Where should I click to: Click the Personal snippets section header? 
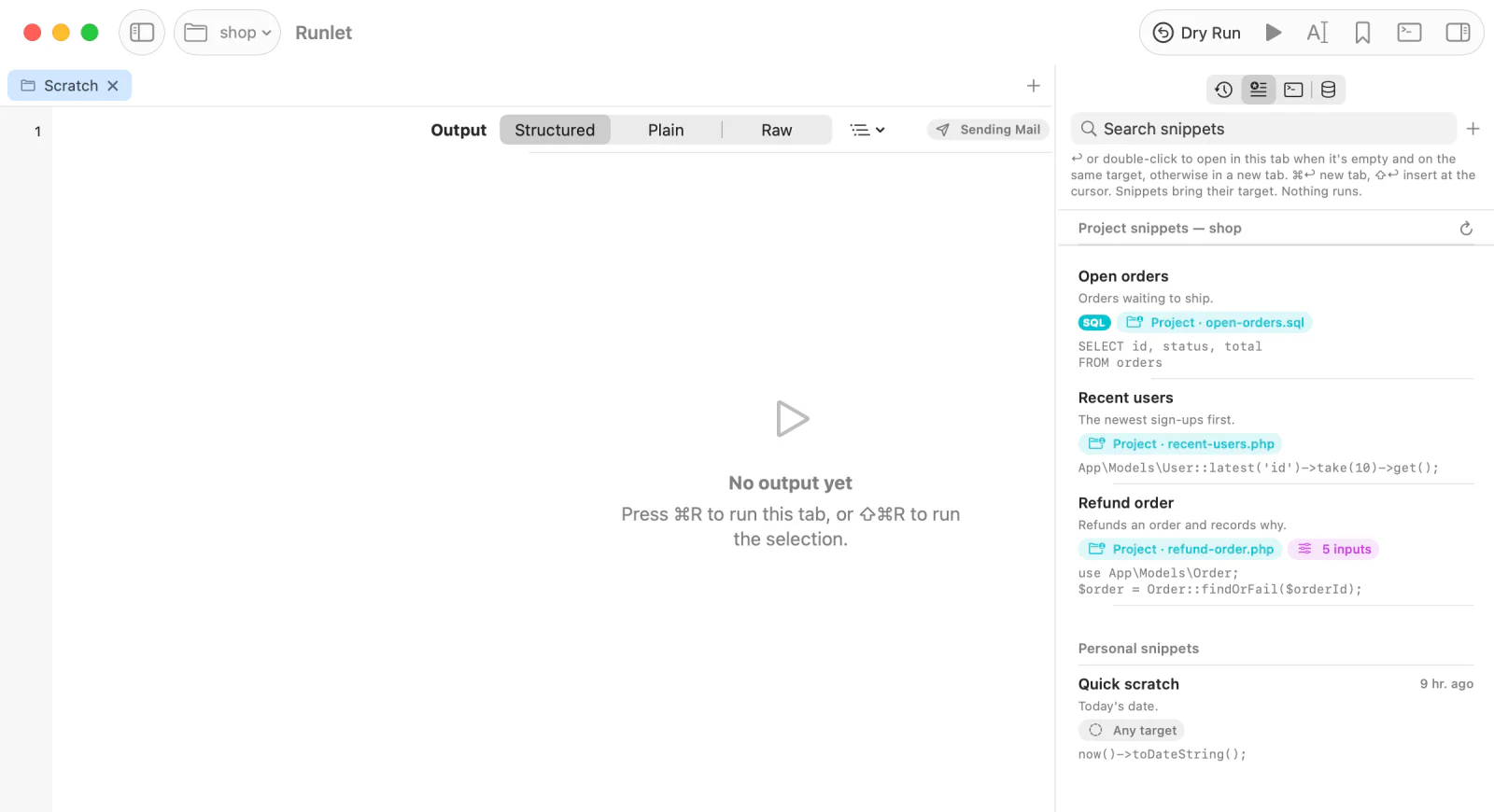pyautogui.click(x=1138, y=649)
